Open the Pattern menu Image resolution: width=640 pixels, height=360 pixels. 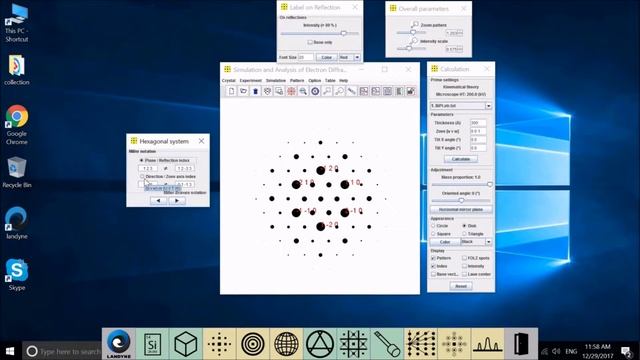[297, 81]
